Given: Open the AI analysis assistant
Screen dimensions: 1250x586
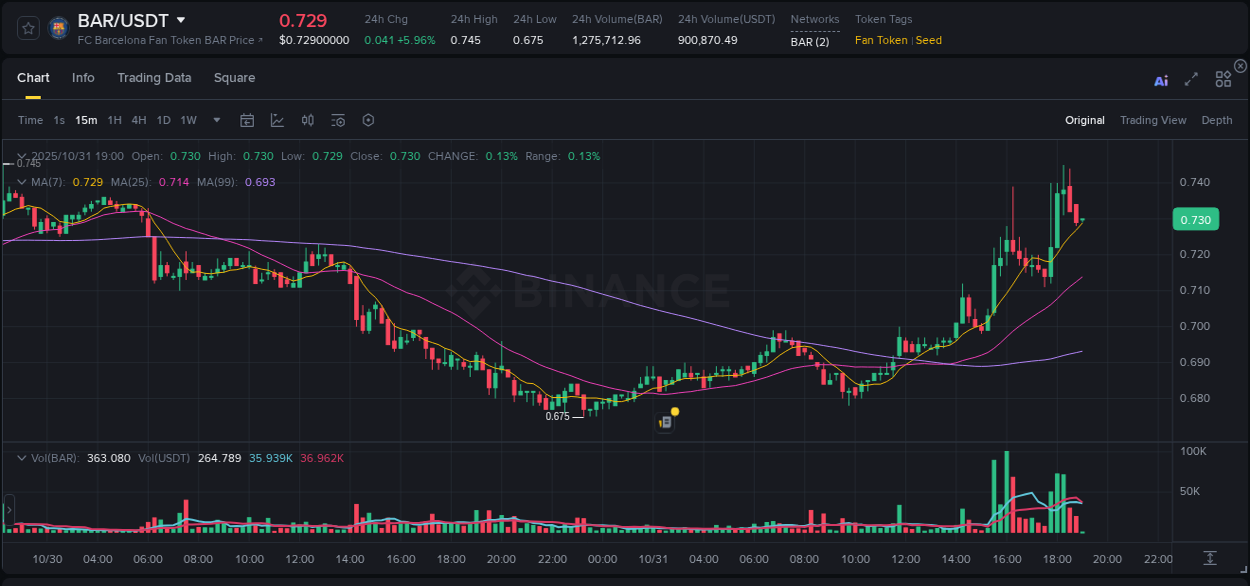Looking at the screenshot, I should click(x=1161, y=81).
